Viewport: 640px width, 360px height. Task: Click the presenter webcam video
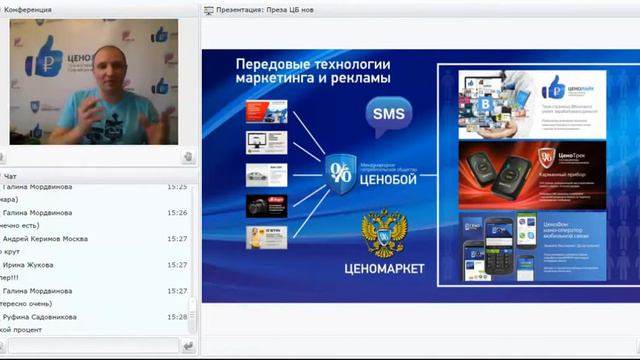coord(94,82)
